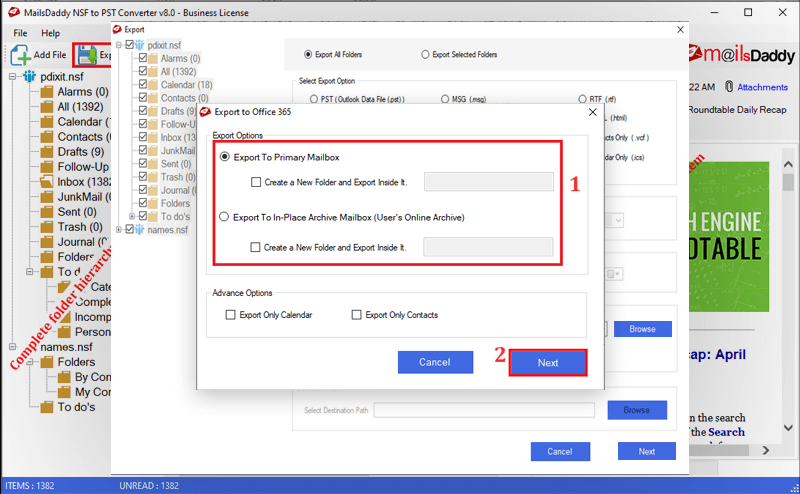
Task: Click the Alarms (0) folder icon in main tree
Action: coord(47,92)
